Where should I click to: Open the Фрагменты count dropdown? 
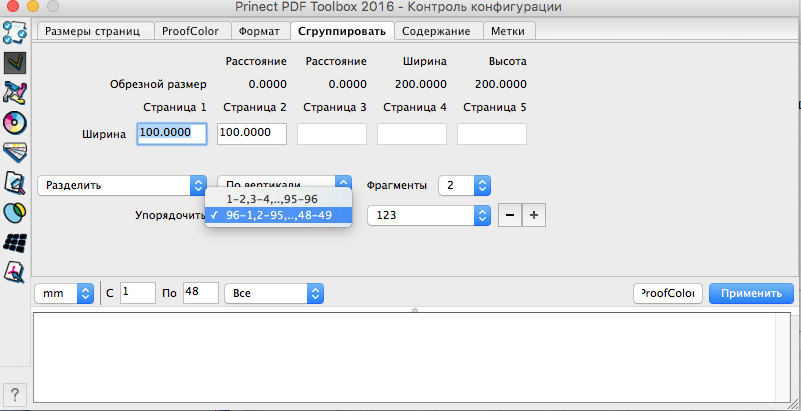coord(464,185)
